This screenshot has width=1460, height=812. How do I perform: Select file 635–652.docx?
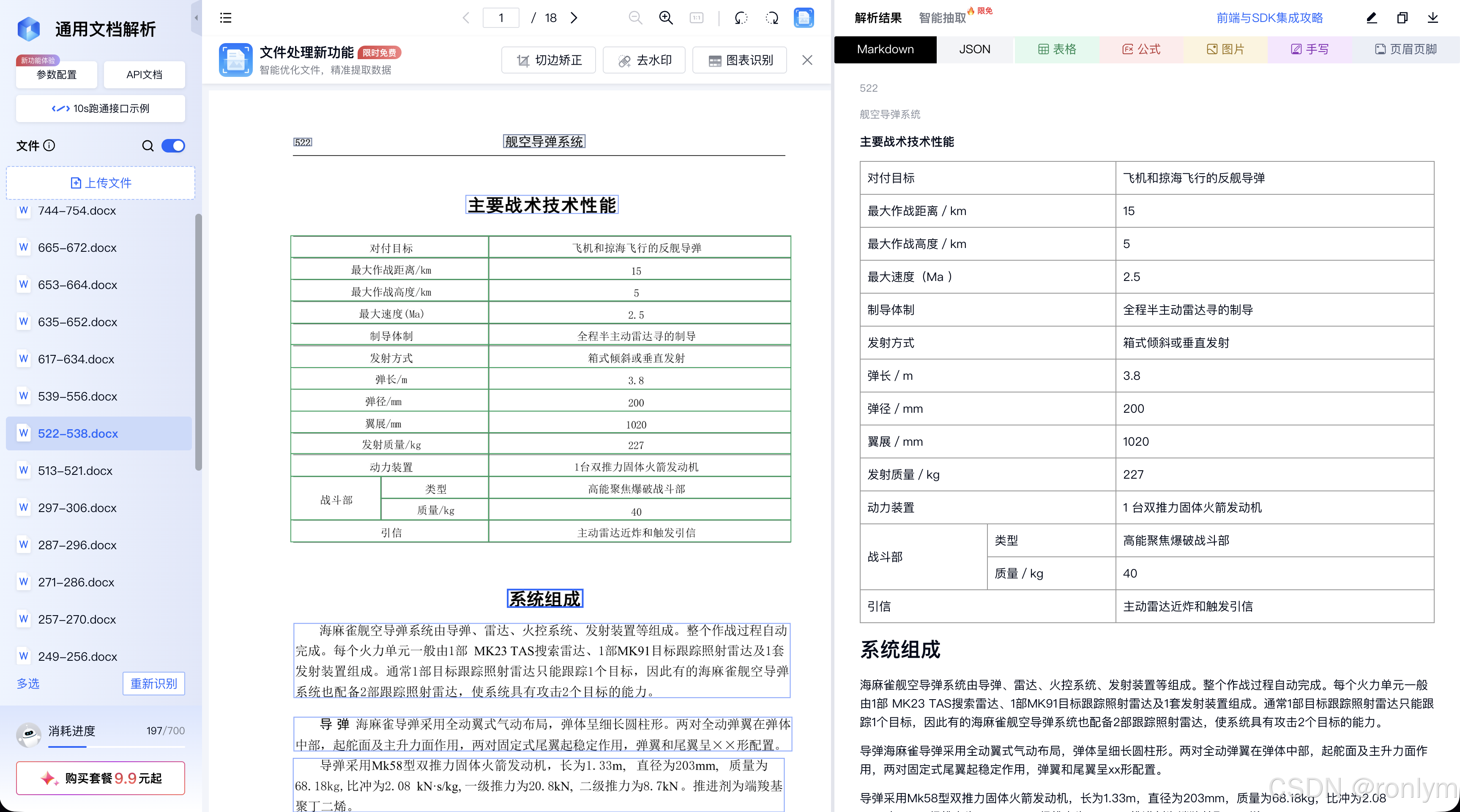pos(99,322)
